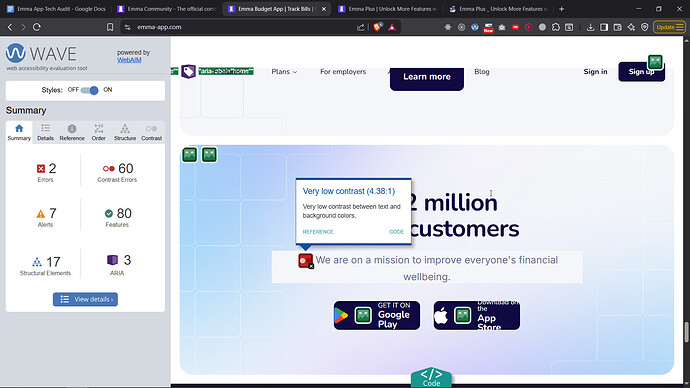Toggle the Styles OFF/ON switch

tap(89, 90)
